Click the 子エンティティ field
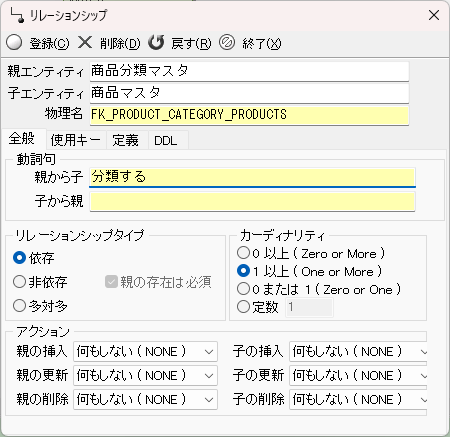 (x=249, y=93)
